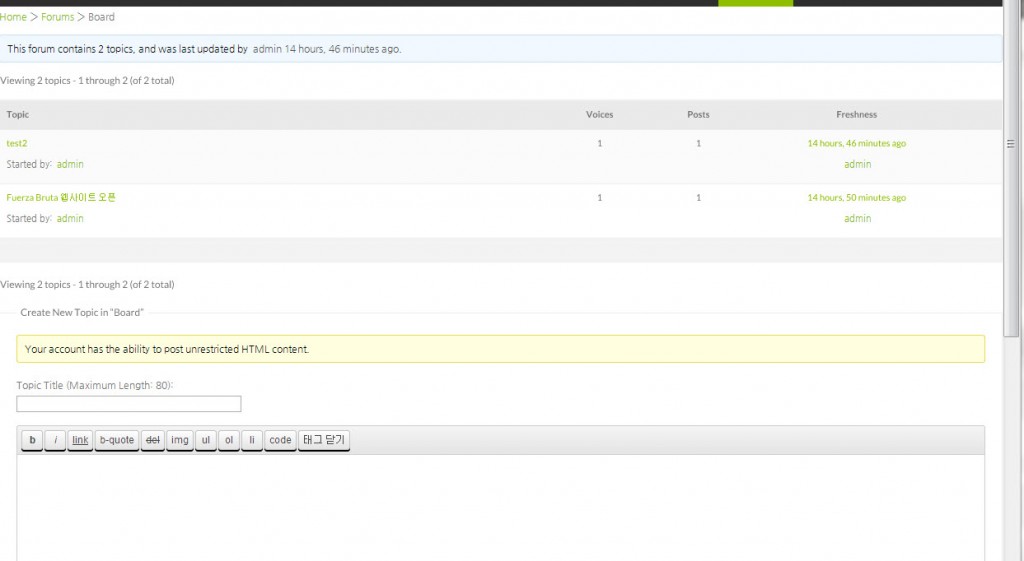
Task: Click the bold 'b' editor button
Action: point(32,440)
